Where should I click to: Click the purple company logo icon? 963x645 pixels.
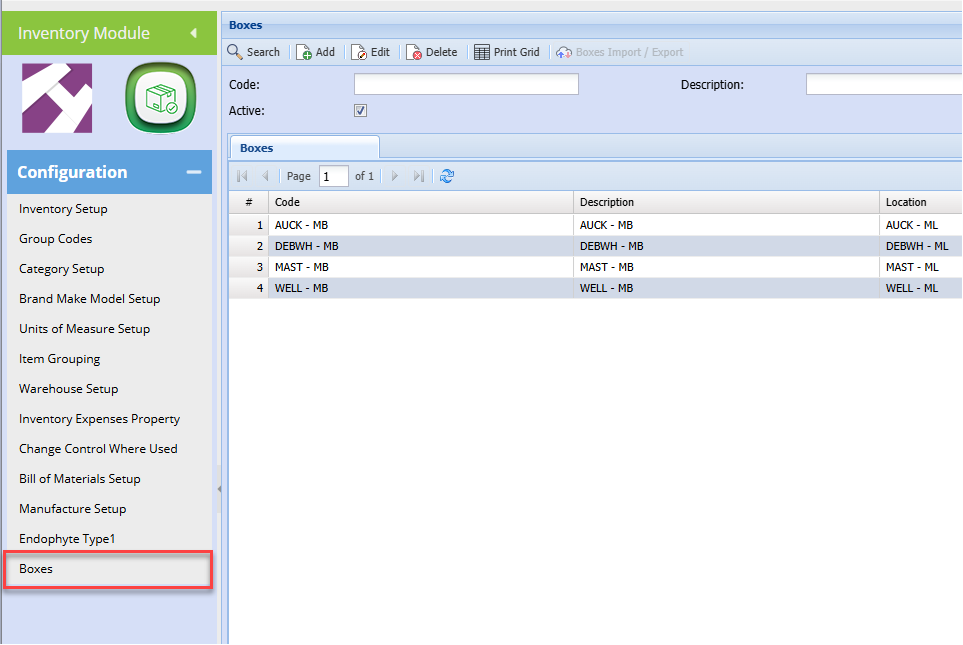click(x=57, y=98)
